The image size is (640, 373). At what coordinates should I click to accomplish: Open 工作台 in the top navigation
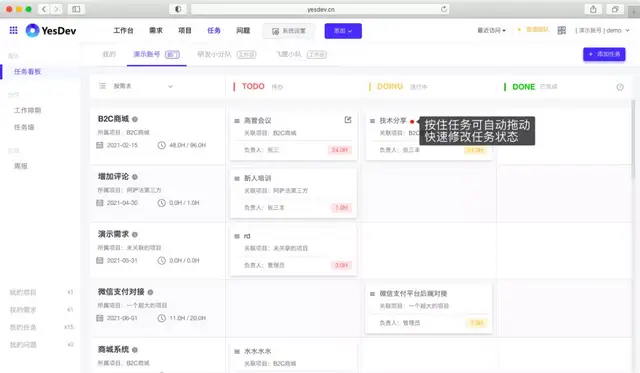coord(123,30)
